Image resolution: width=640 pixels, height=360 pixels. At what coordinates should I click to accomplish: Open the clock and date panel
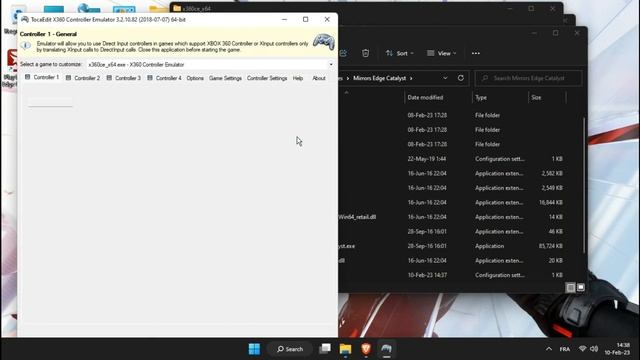point(617,349)
